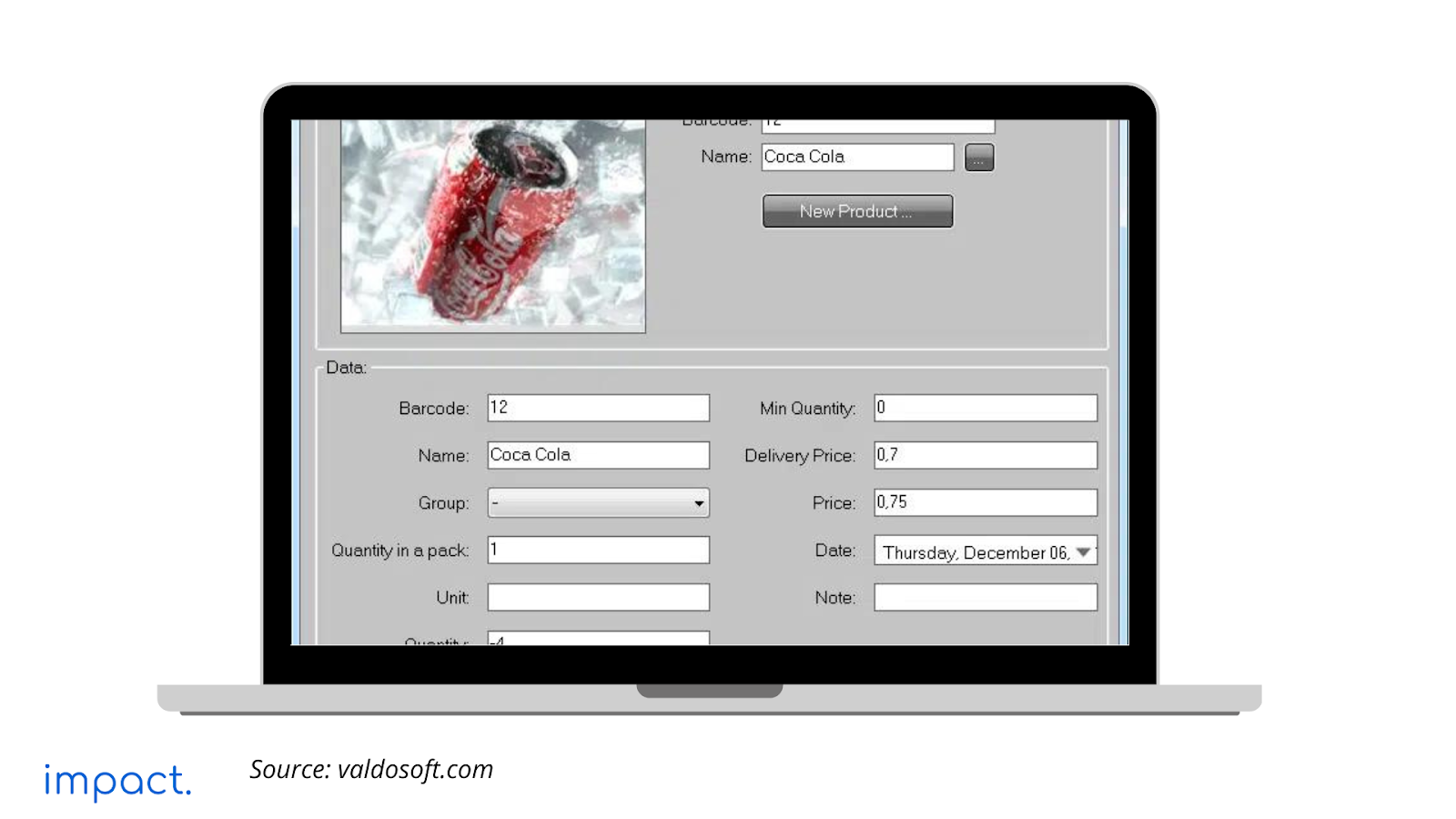
Task: Focus the empty Note field
Action: [x=986, y=597]
